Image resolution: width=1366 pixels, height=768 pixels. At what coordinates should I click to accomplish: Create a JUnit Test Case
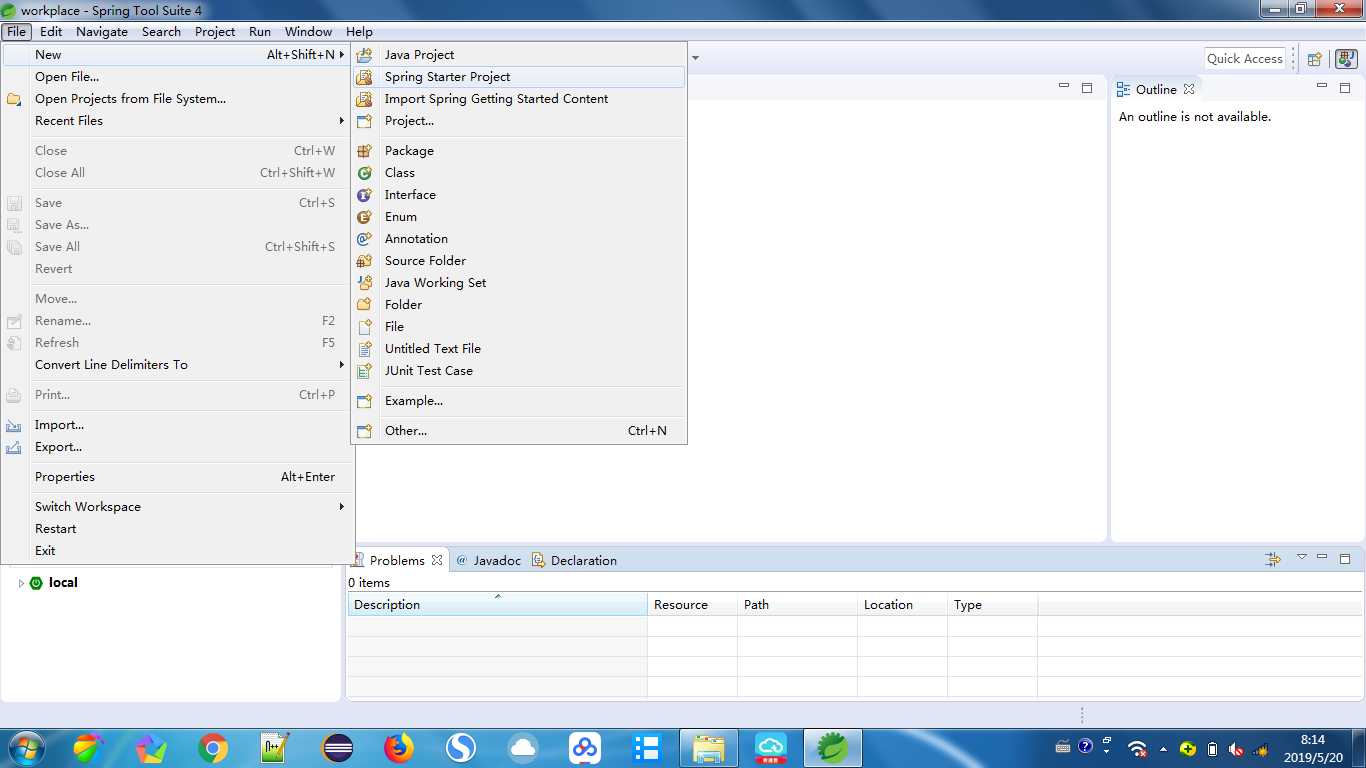tap(519, 371)
